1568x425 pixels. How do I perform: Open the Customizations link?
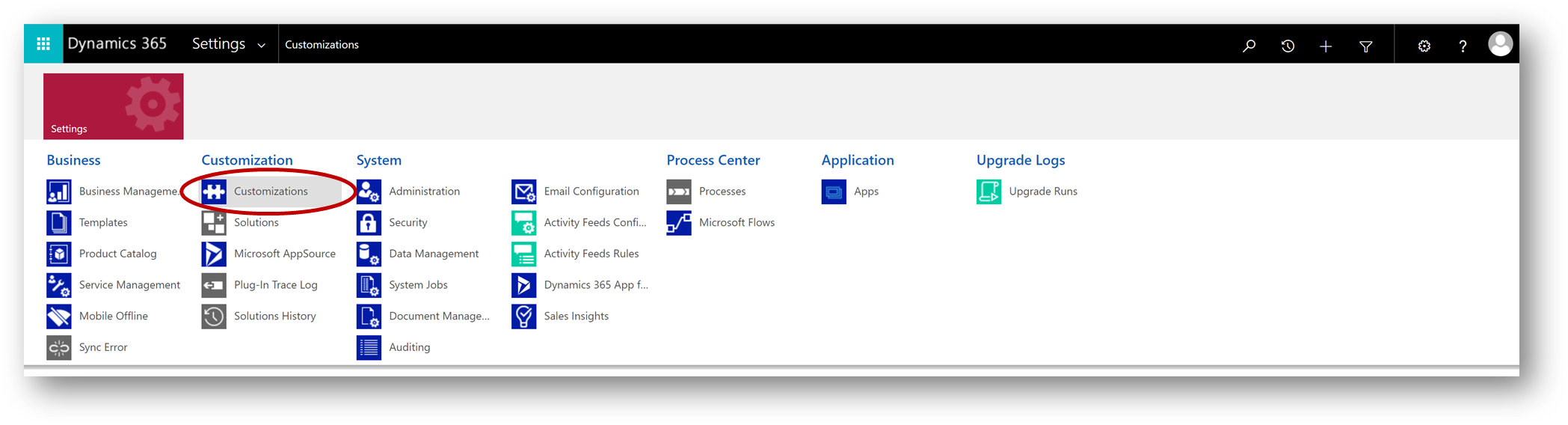point(271,192)
